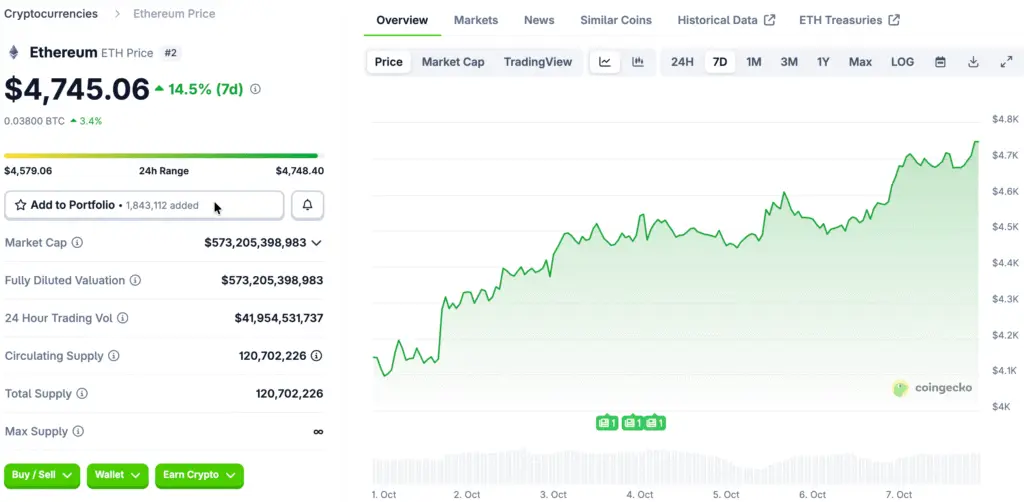This screenshot has width=1024, height=502.
Task: Switch chart to Market Cap view
Action: click(x=452, y=62)
